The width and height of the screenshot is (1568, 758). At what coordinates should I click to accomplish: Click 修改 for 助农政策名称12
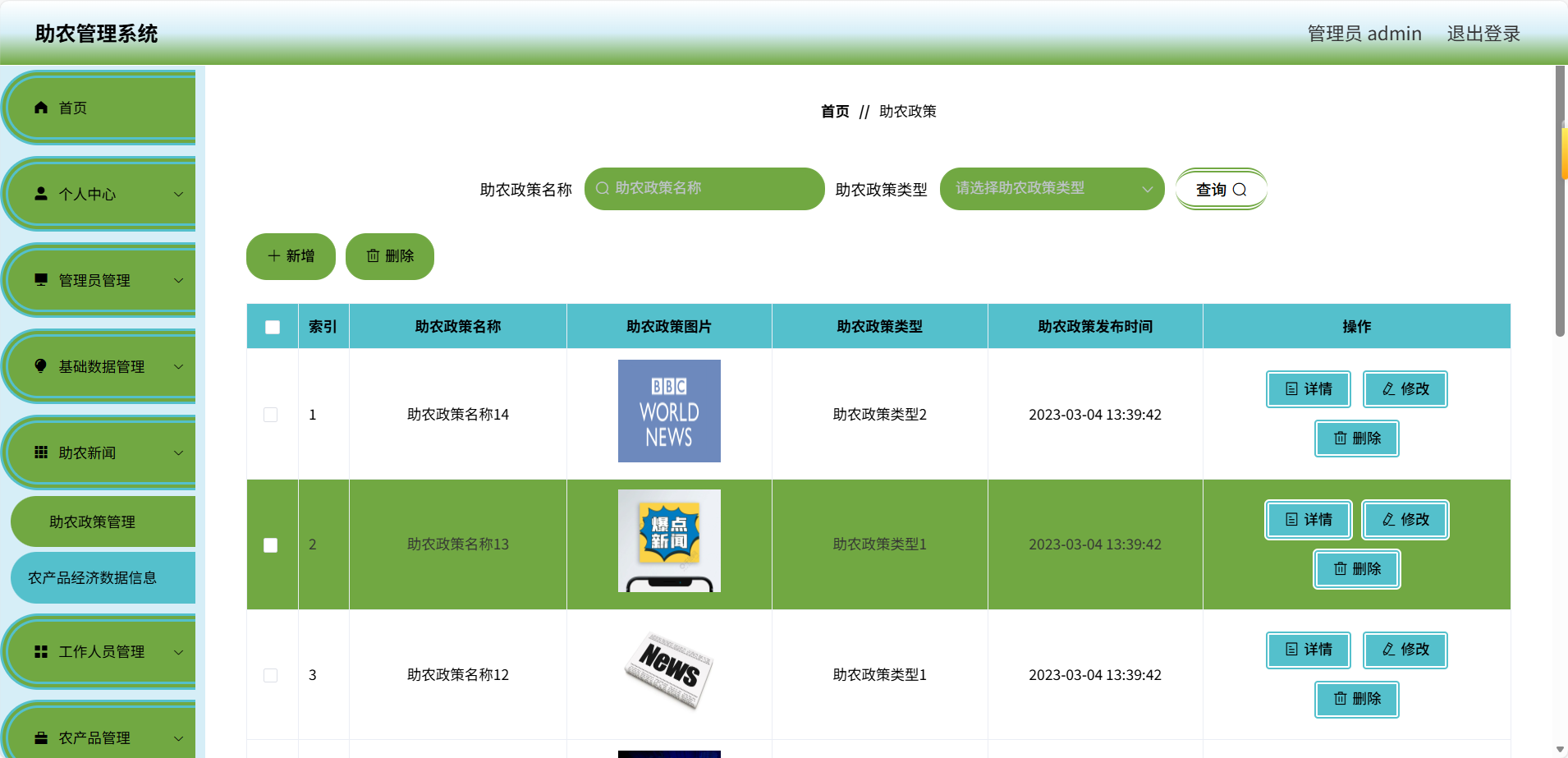[x=1405, y=650]
